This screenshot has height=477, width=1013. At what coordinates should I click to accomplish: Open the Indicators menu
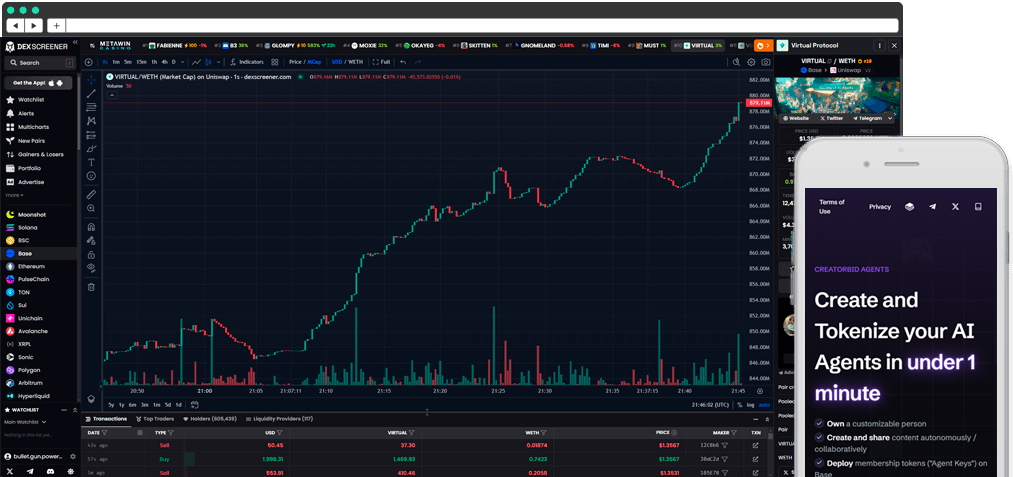coord(246,62)
